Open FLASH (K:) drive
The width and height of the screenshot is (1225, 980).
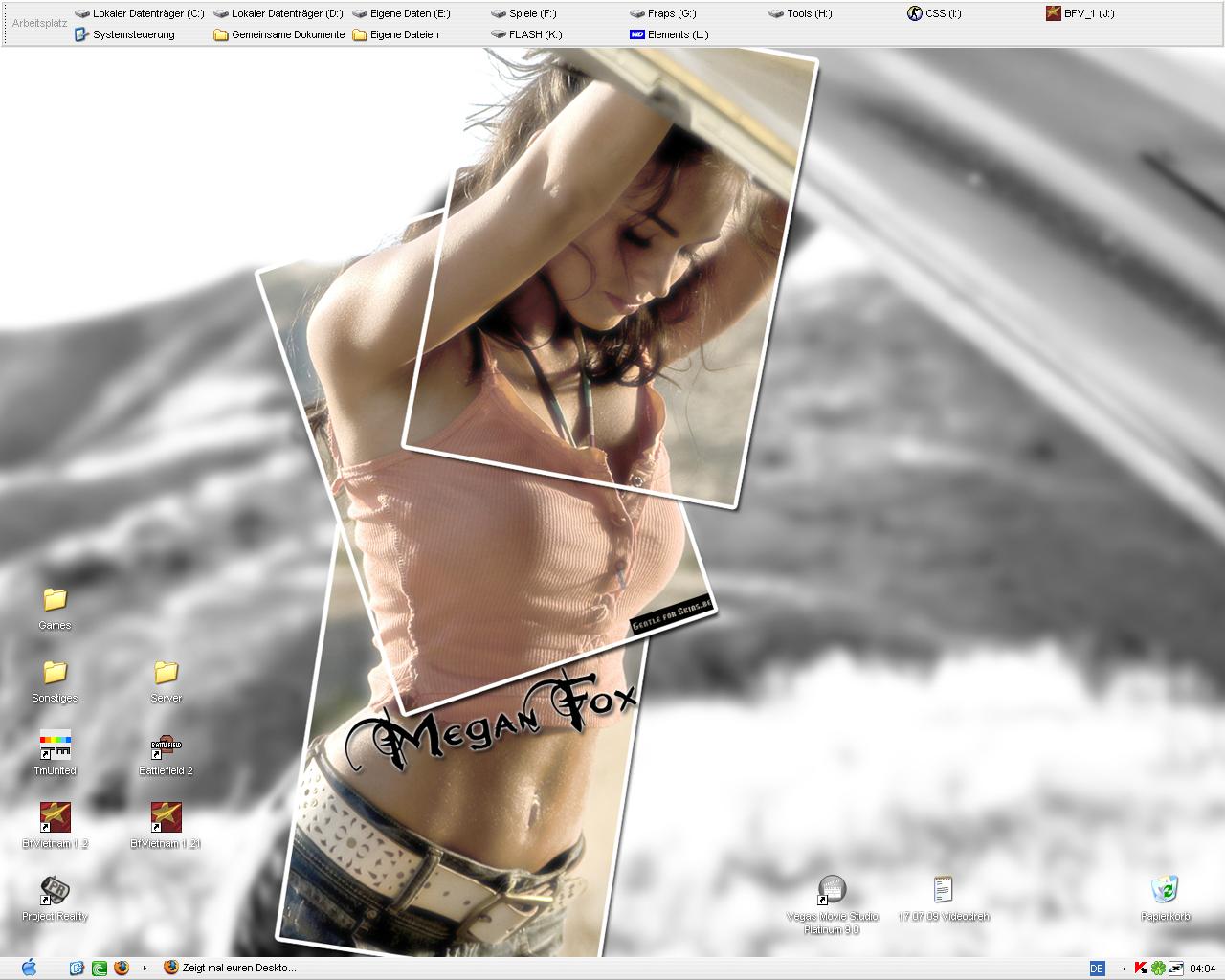coord(527,34)
